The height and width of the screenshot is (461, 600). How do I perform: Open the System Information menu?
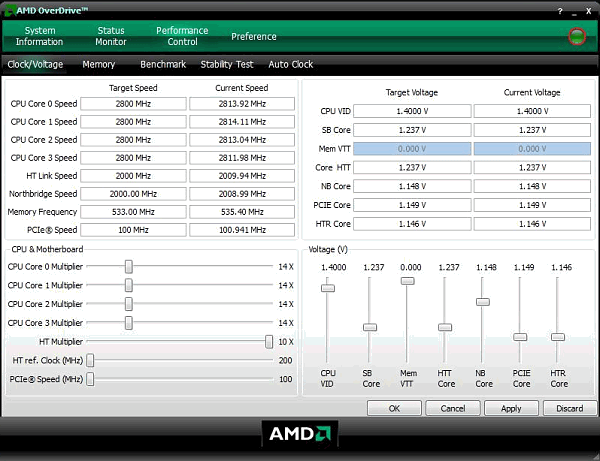pos(40,36)
